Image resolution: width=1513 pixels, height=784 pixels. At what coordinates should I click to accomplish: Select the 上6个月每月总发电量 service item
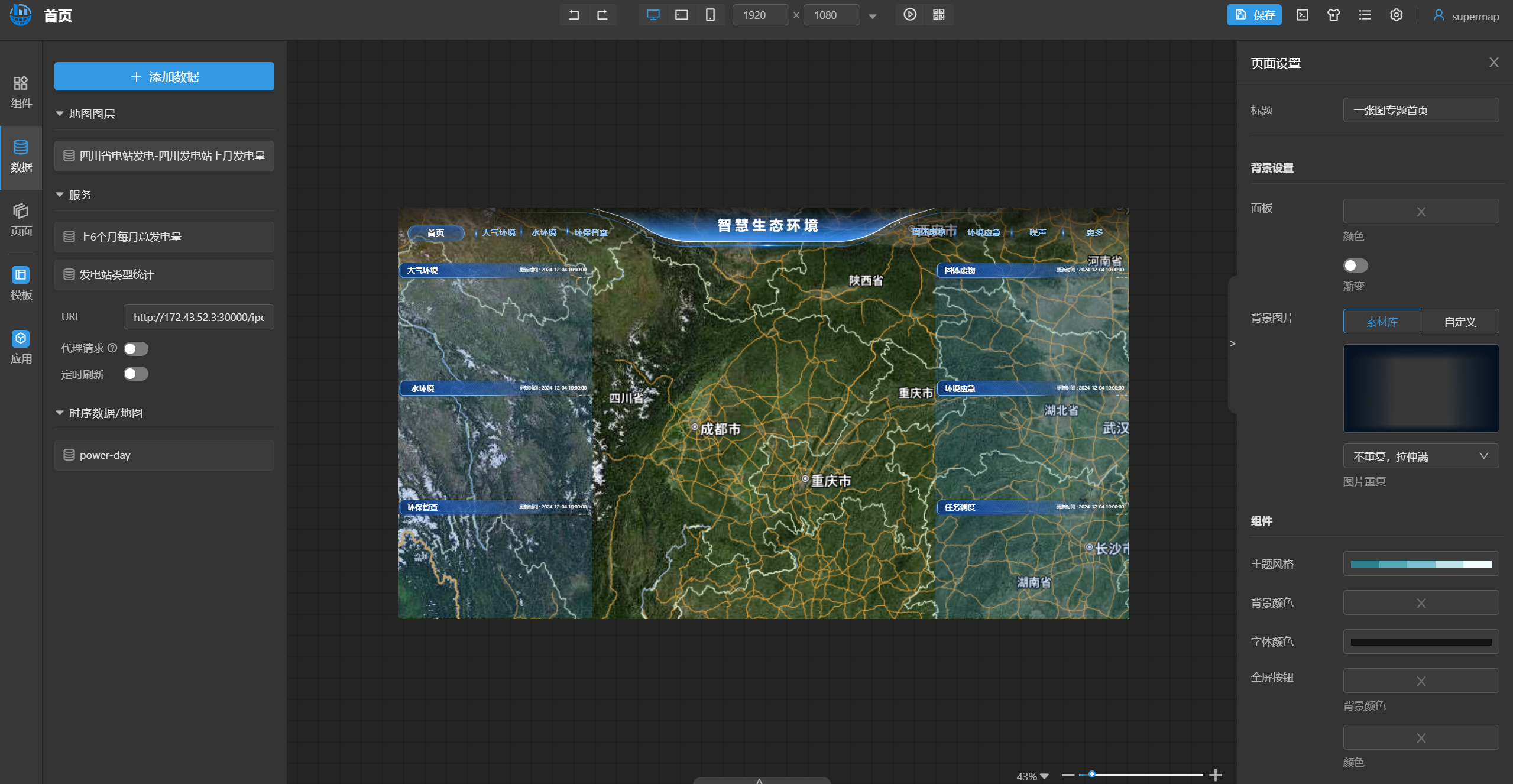point(164,237)
